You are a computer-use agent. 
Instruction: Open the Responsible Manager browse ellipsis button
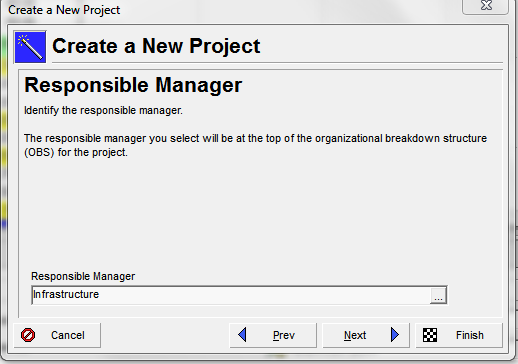pos(438,295)
